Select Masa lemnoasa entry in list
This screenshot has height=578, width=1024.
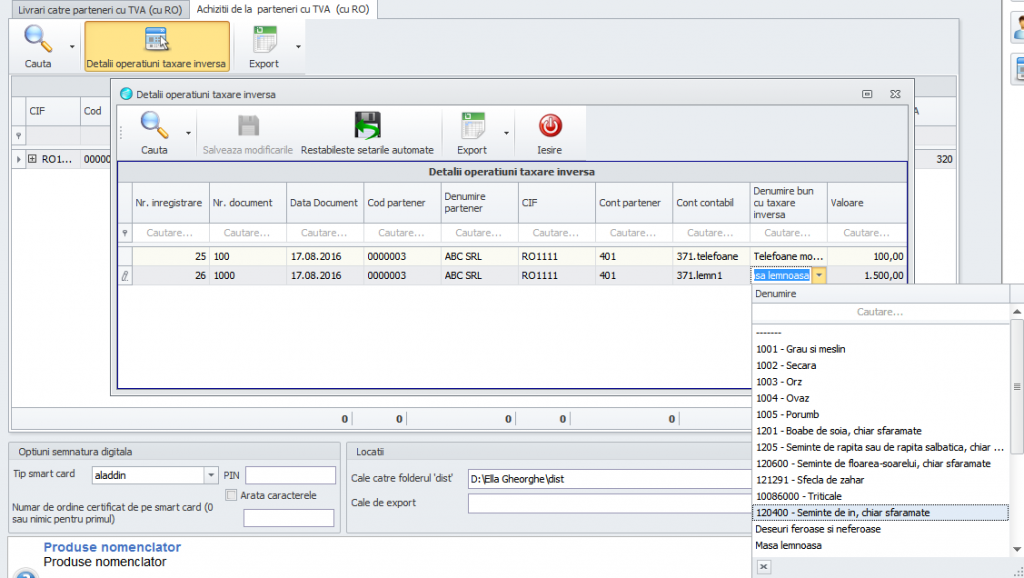(880, 545)
